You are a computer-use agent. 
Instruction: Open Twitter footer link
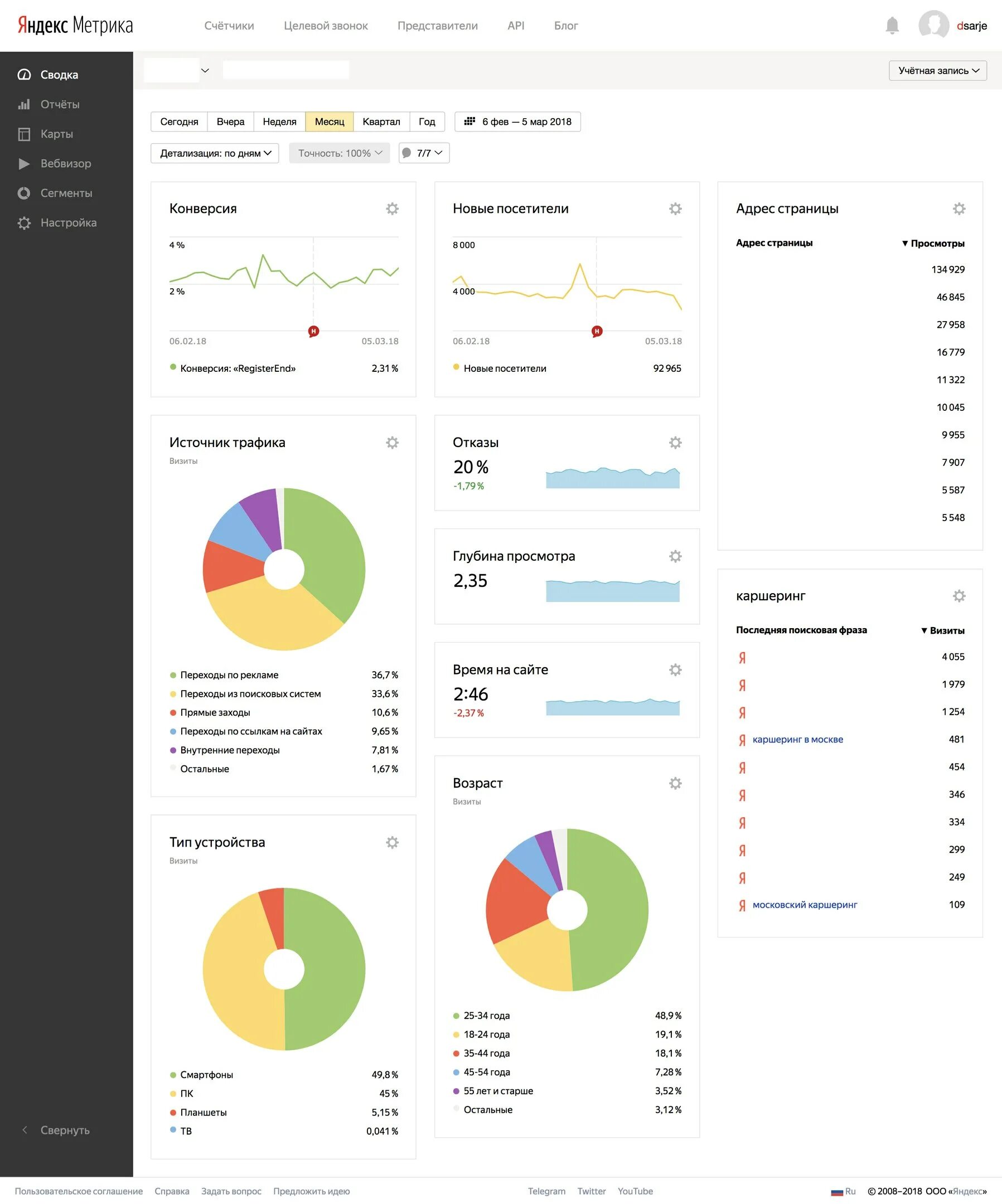click(592, 1191)
